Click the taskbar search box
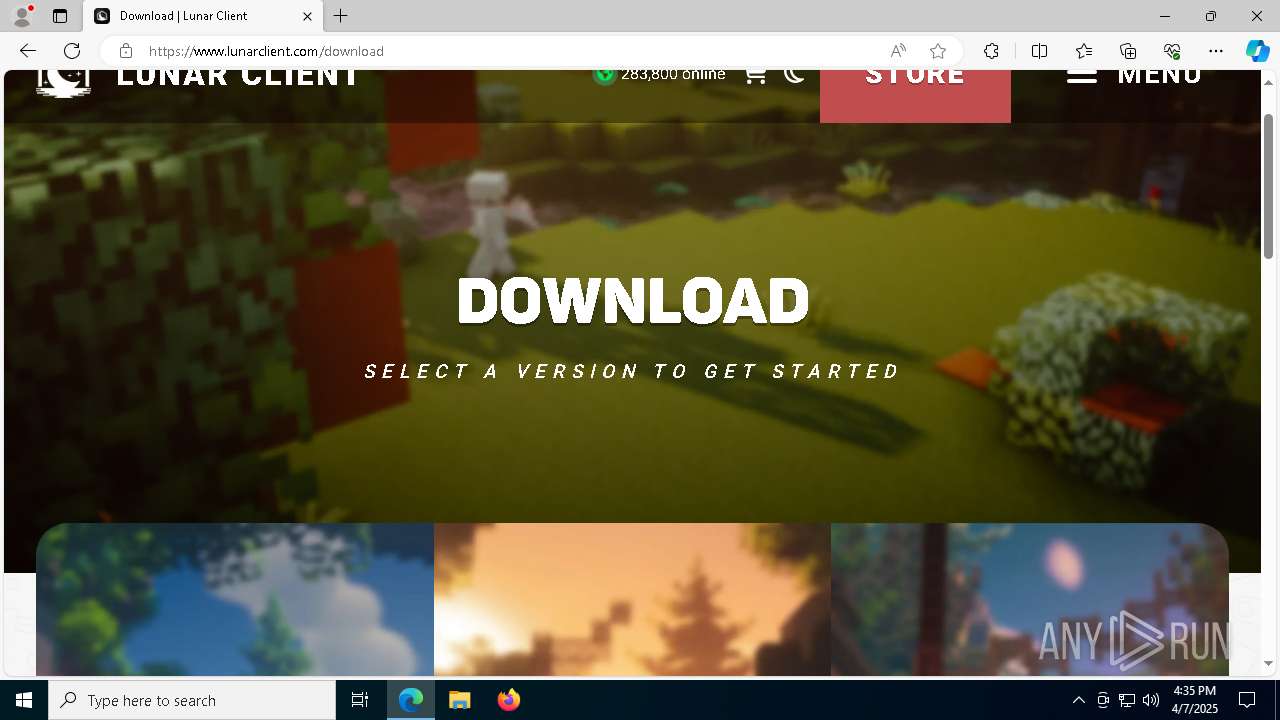 192,700
